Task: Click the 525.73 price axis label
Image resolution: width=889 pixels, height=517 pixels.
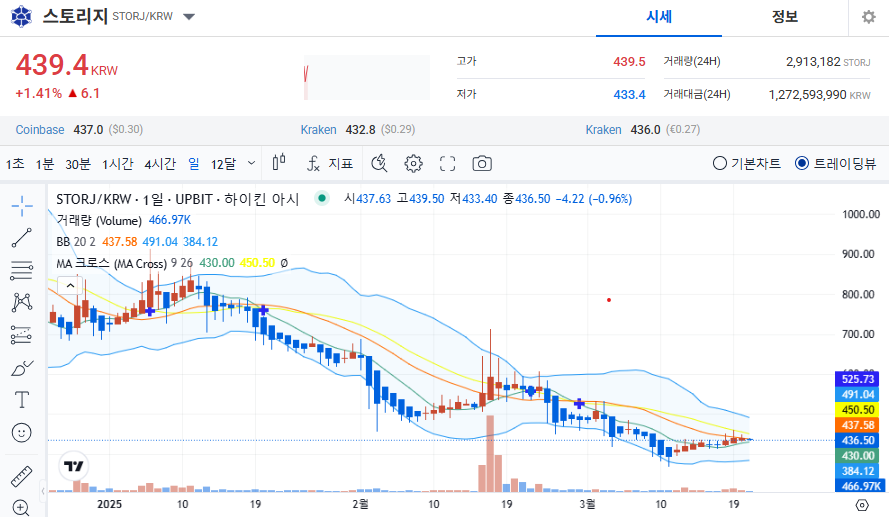Action: click(x=858, y=379)
